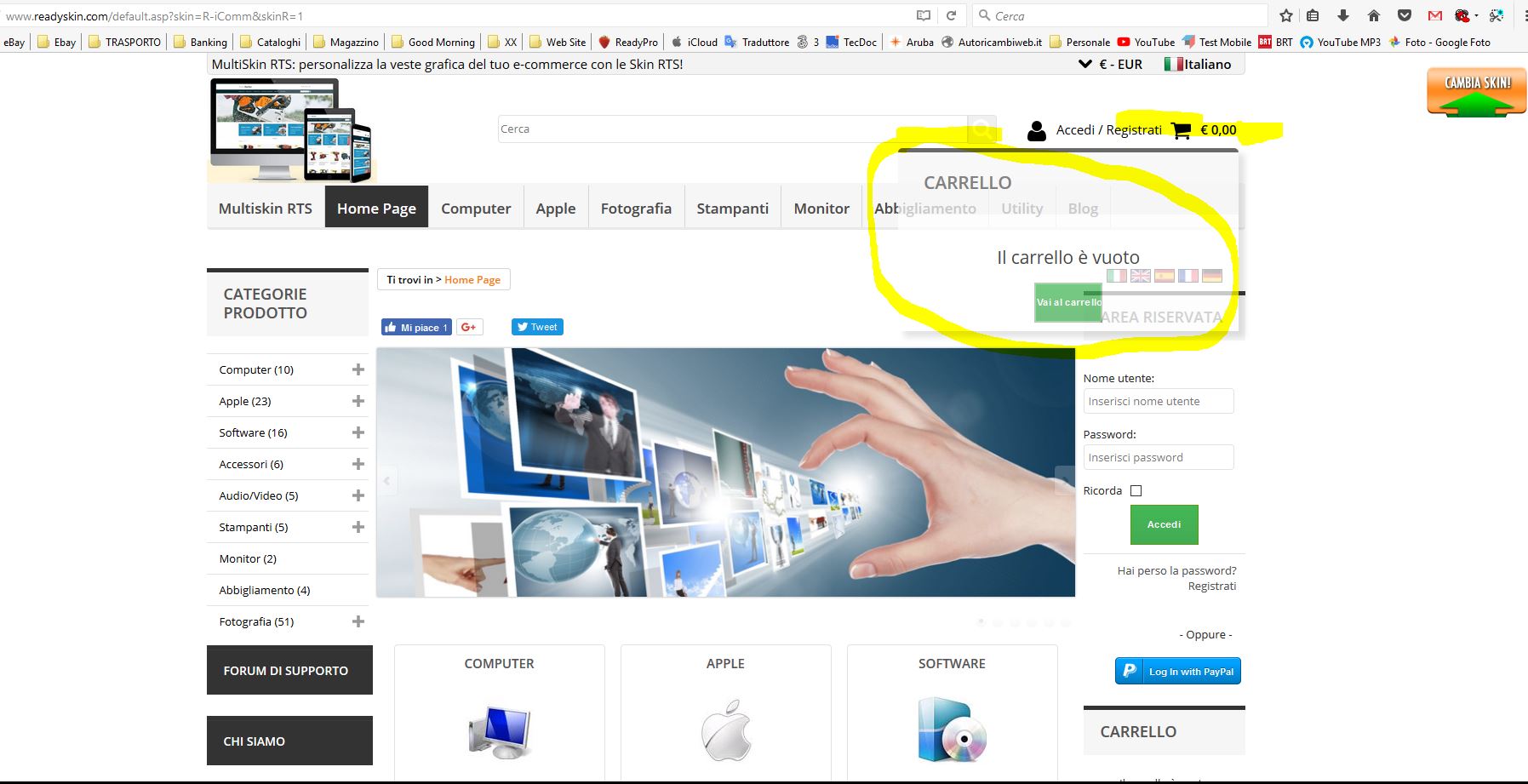The image size is (1528, 784).
Task: Expand the Stampanti (5) category
Action: coord(358,527)
